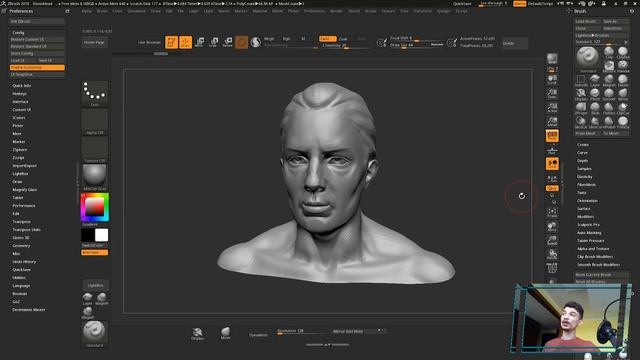Expand Gizmo 3D section in Preferences

(20, 238)
